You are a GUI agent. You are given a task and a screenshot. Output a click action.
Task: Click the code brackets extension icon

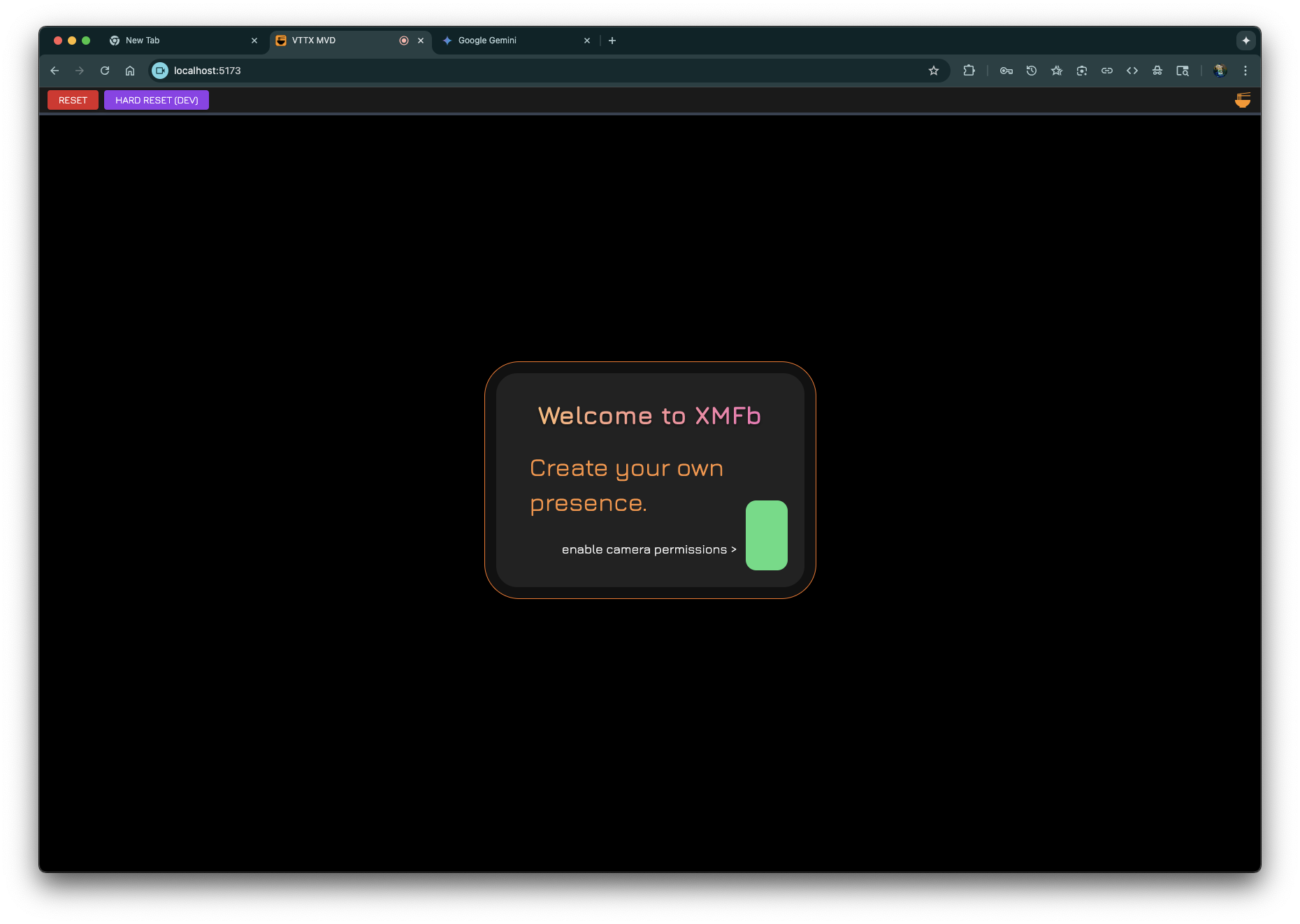[x=1132, y=71]
